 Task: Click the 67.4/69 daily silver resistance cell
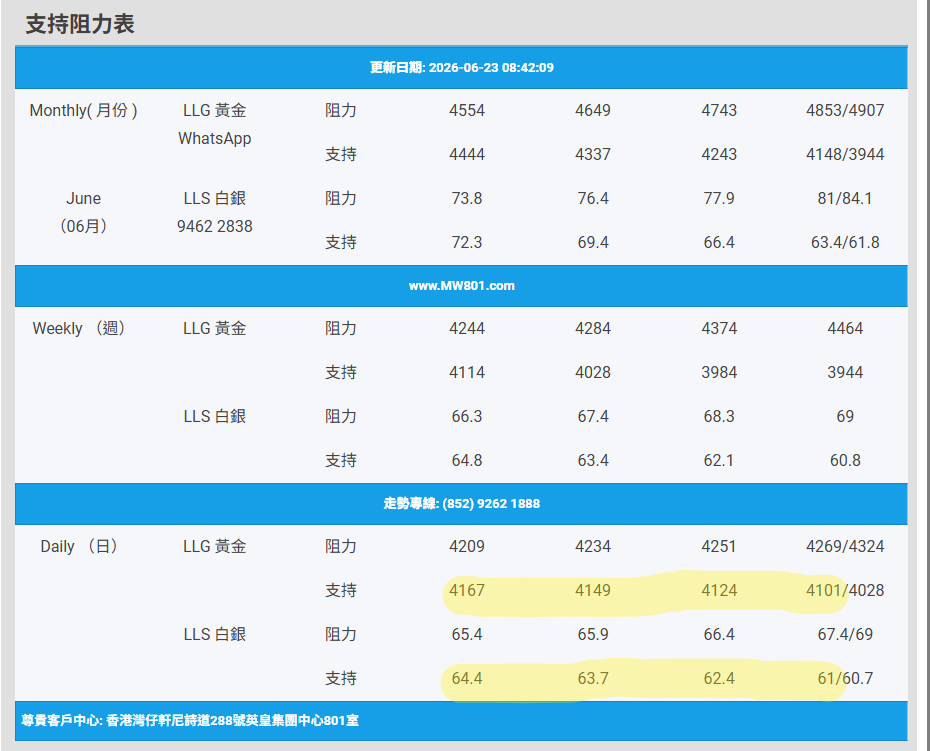[x=845, y=634]
